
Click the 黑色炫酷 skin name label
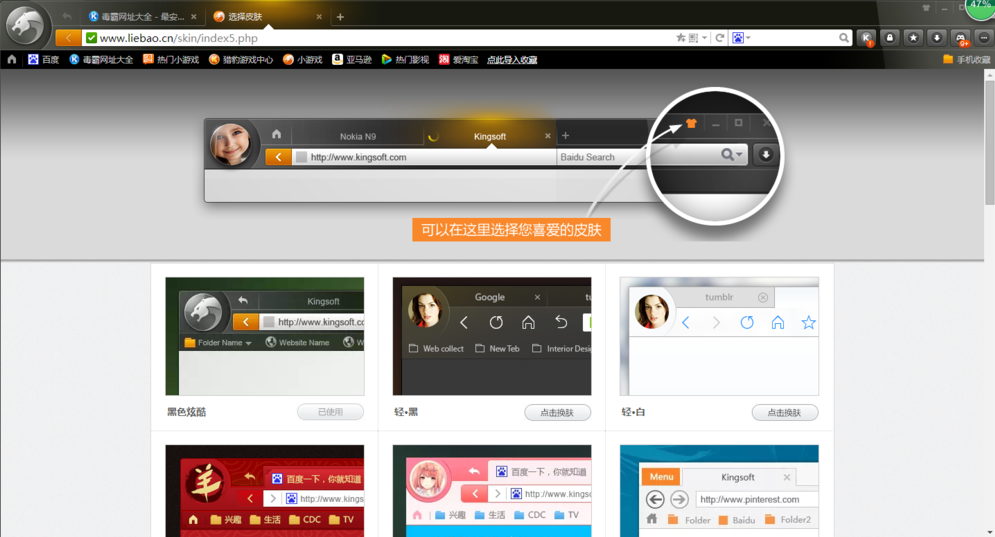coord(187,412)
